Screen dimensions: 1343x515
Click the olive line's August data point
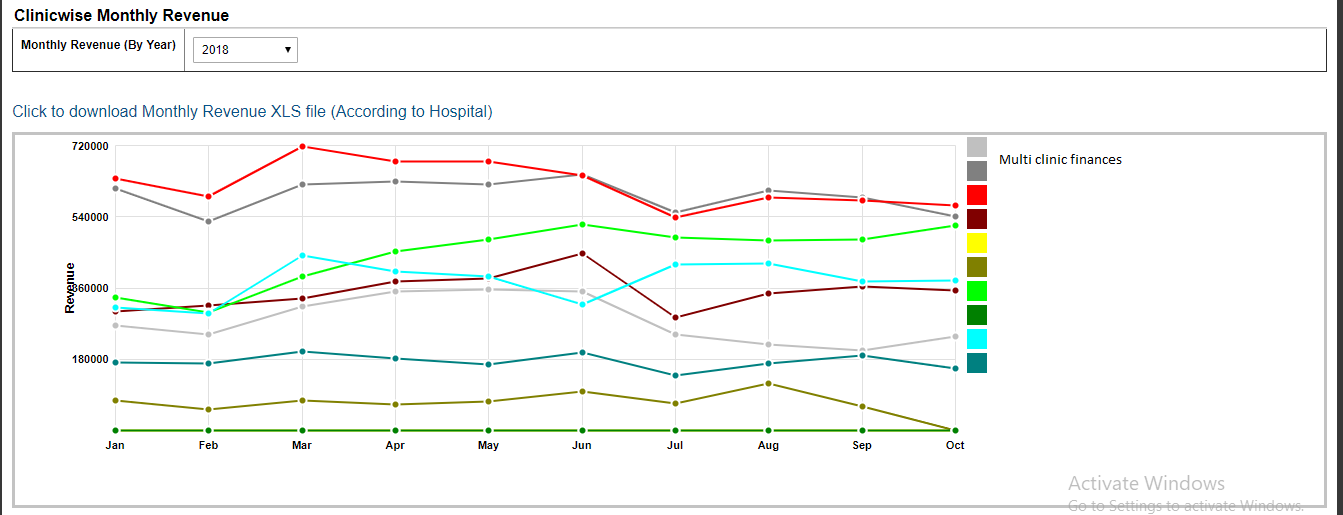click(x=768, y=383)
